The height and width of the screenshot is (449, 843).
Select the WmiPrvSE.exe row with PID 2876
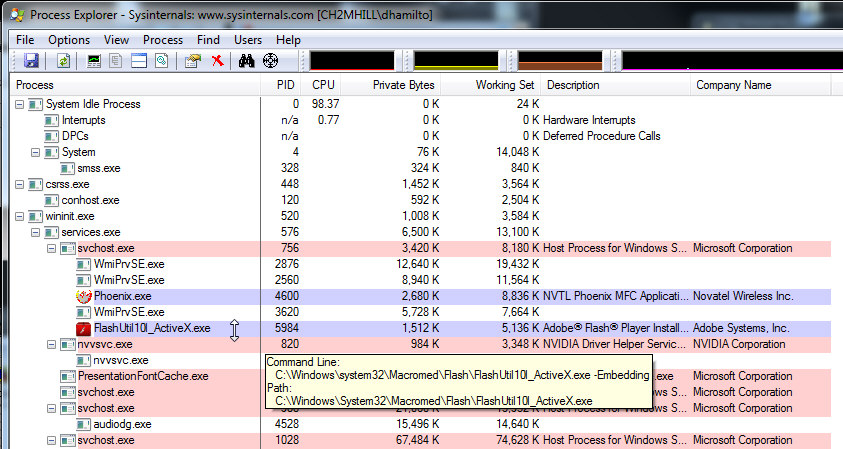422,265
